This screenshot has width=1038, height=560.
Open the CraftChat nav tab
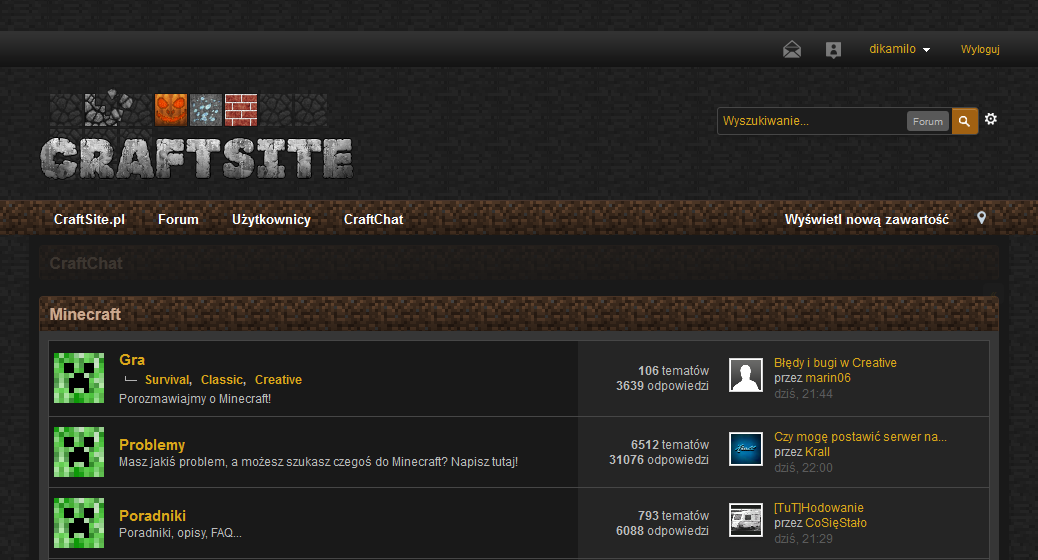(x=373, y=219)
